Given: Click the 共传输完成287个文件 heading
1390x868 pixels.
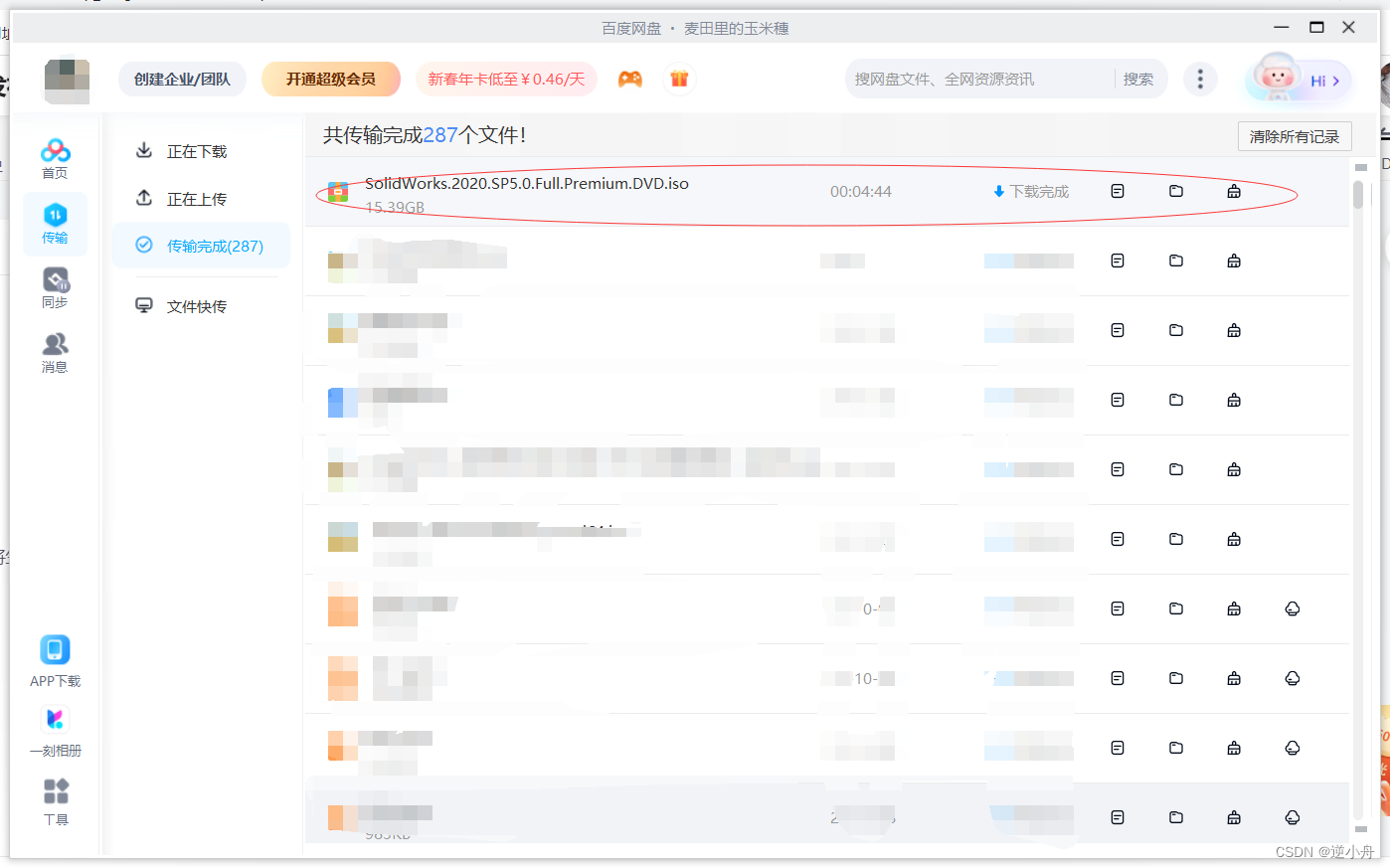Looking at the screenshot, I should [x=425, y=135].
